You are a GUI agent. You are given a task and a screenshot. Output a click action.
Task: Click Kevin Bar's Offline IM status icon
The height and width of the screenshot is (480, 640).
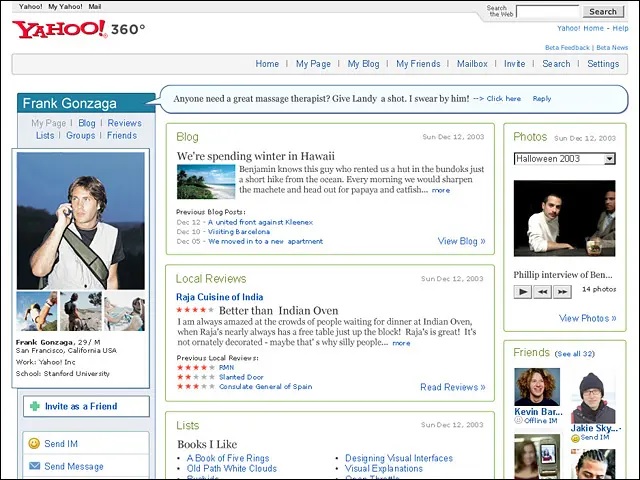[x=519, y=421]
